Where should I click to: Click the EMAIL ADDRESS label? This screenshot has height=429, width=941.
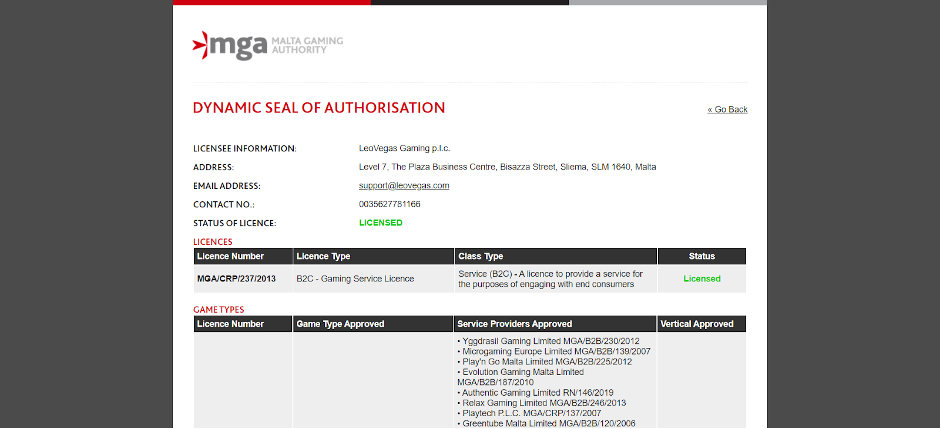pos(227,186)
